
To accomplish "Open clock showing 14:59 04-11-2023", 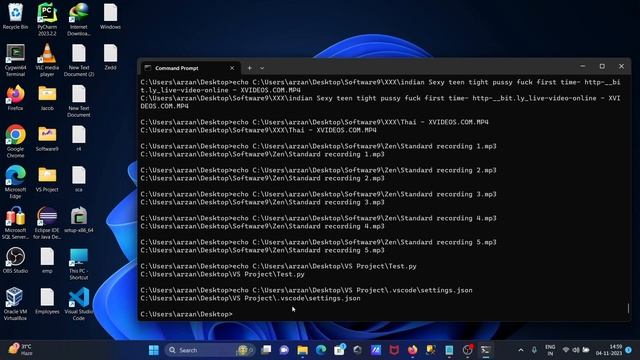I will coord(609,350).
